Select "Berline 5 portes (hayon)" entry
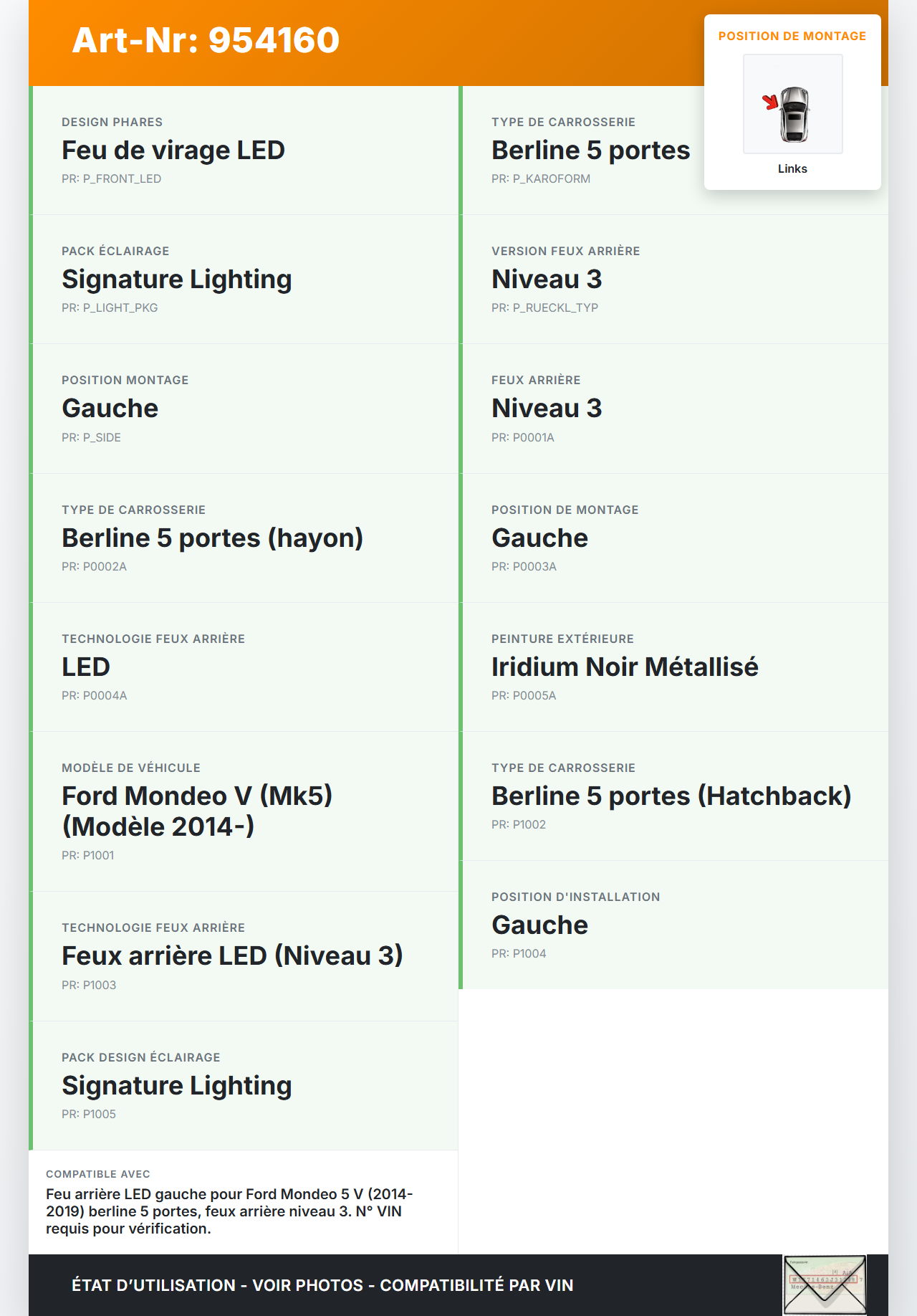917x1316 pixels. 212,538
